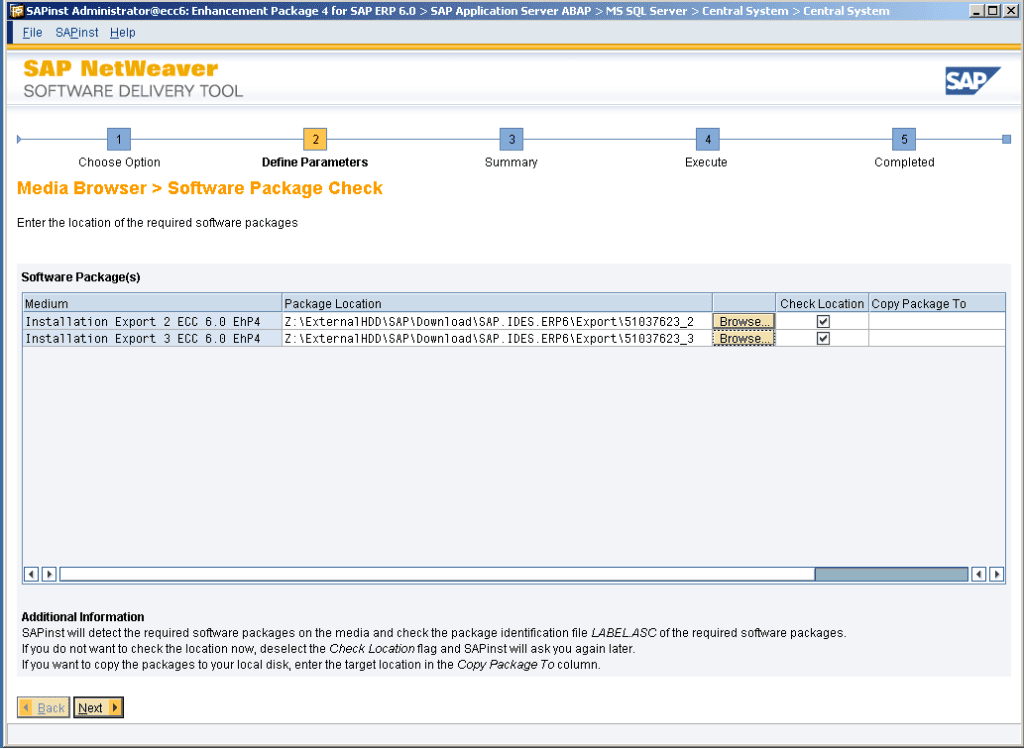Minimize the SAPinst window
This screenshot has height=749, width=1024.
[978, 11]
